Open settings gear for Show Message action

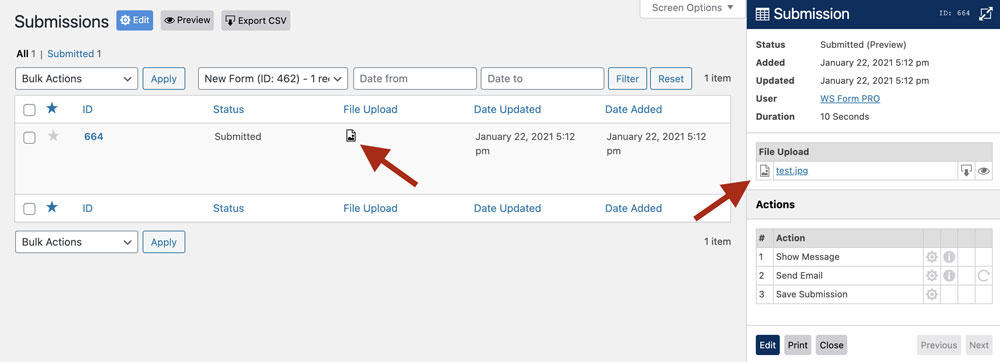coord(932,257)
